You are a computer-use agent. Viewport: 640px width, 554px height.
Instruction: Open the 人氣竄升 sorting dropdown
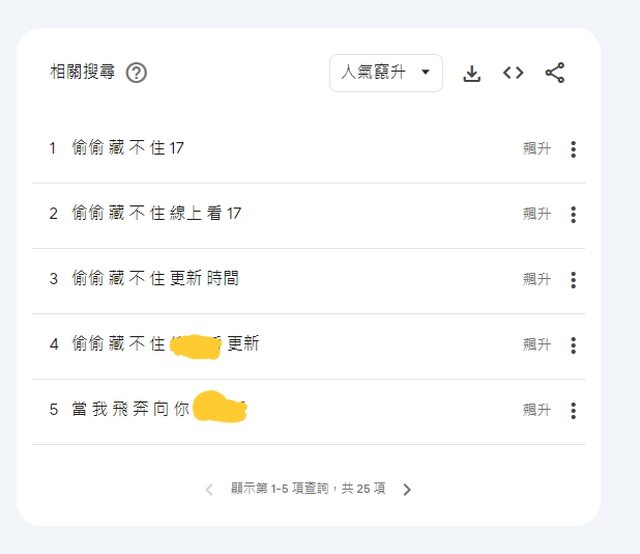(x=385, y=73)
